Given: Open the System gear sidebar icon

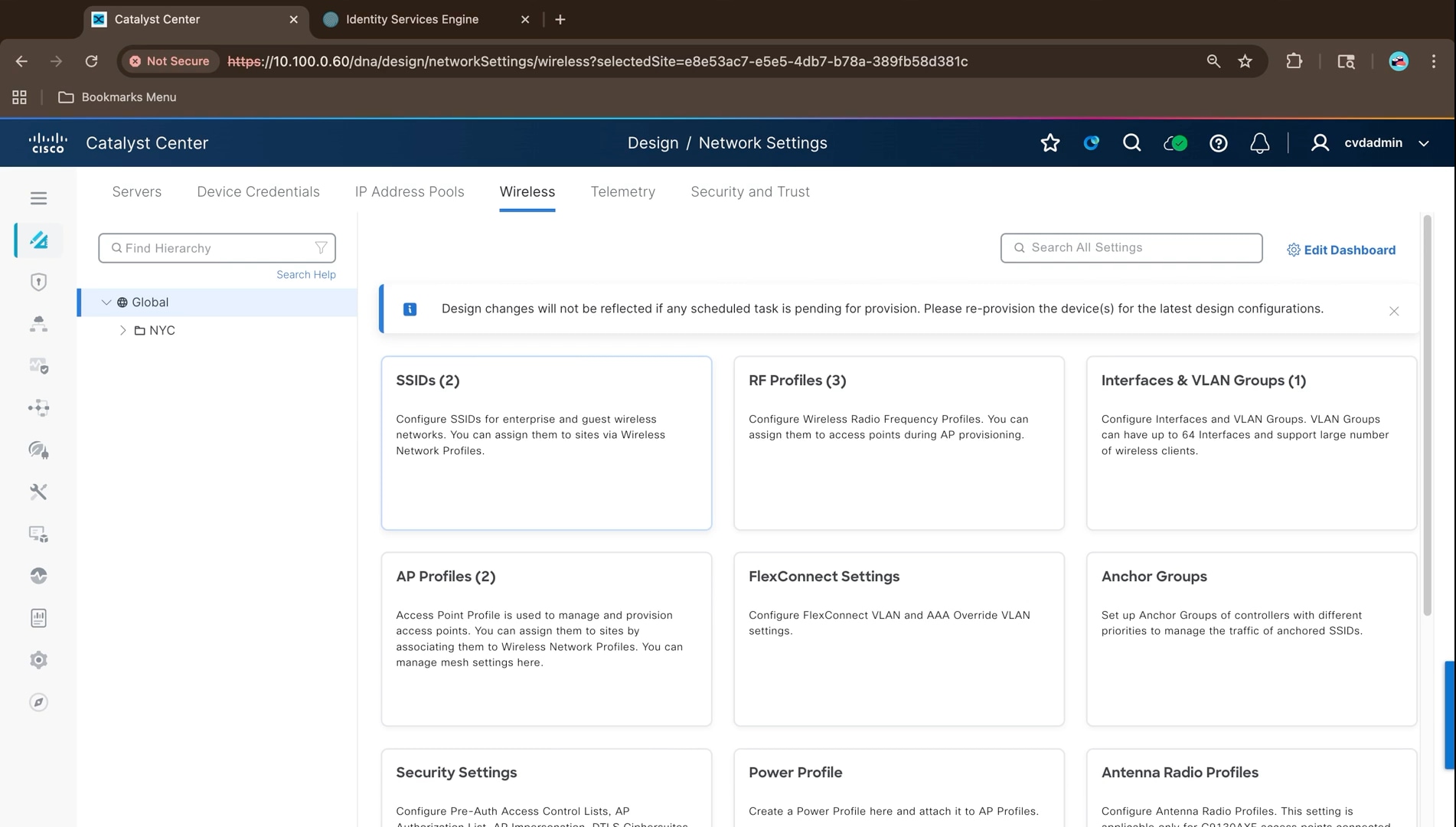Looking at the screenshot, I should click(38, 660).
